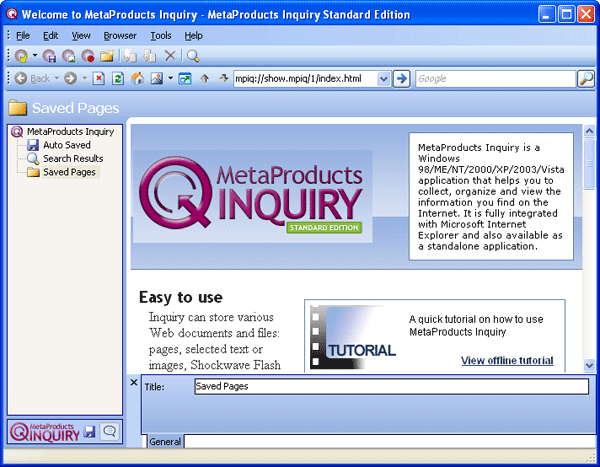Click the up arrow navigation icon
The height and width of the screenshot is (467, 600).
point(205,78)
